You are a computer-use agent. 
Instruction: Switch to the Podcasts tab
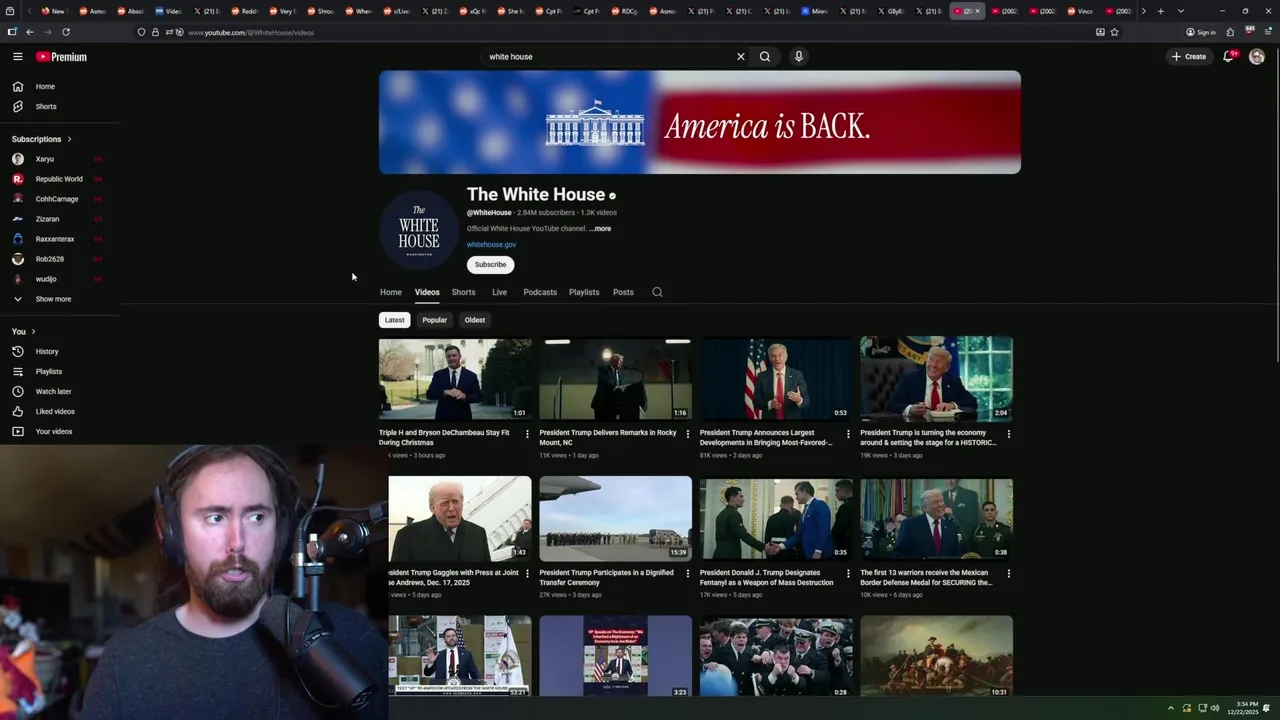(x=540, y=292)
